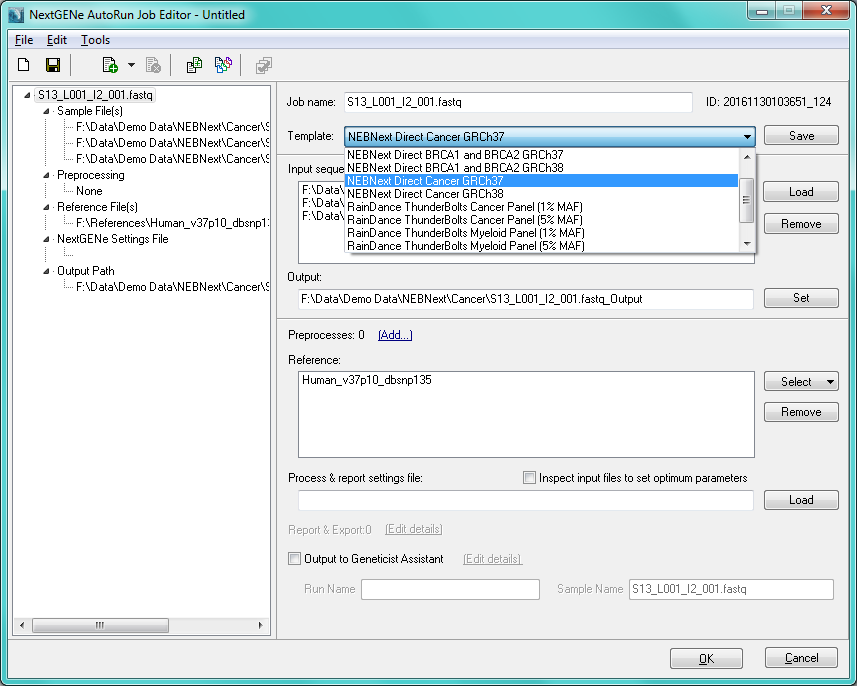Click the NextGENe application icon in title bar
Screen dimensions: 857x686
(x=16, y=15)
